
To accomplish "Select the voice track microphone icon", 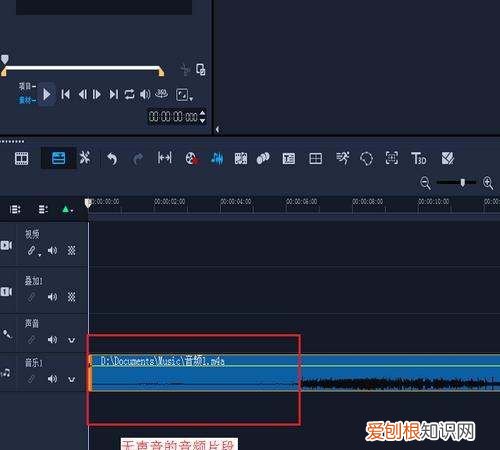I will (7, 334).
